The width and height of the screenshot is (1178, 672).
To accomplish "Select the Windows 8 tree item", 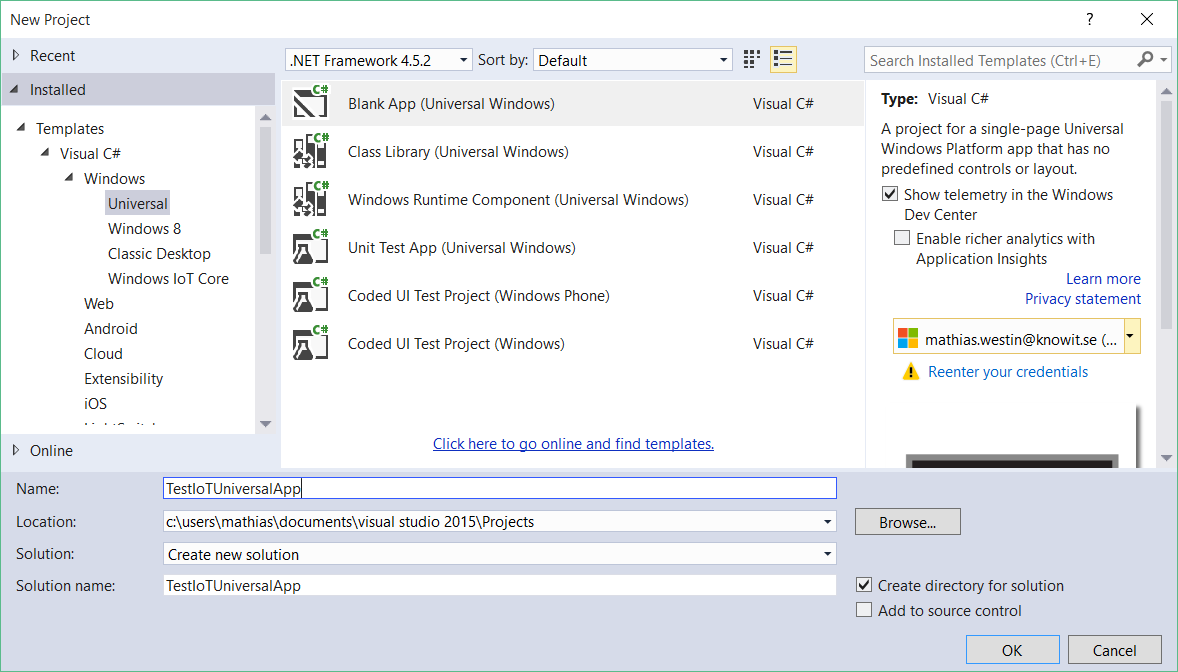I will tap(144, 229).
